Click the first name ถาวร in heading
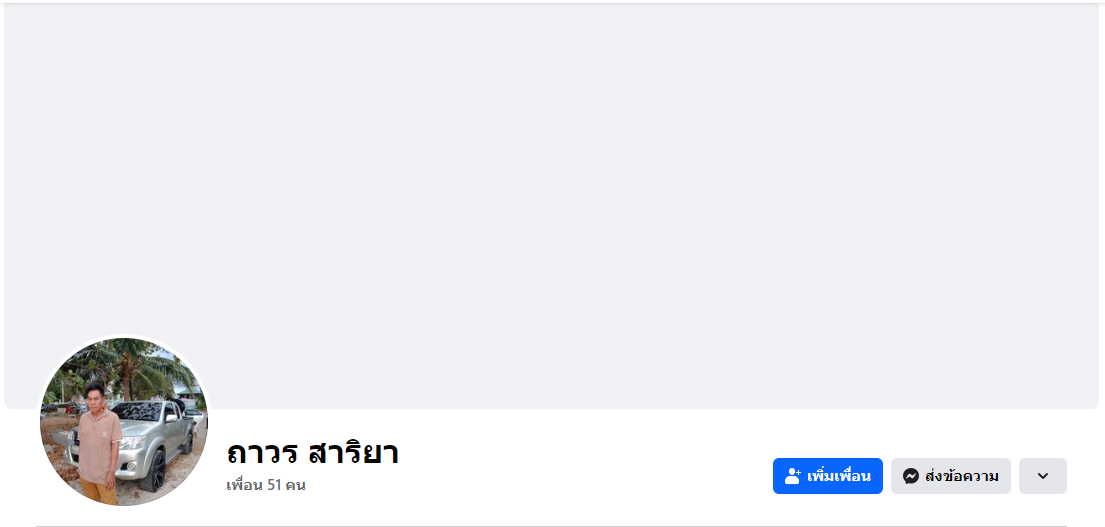 (x=262, y=453)
